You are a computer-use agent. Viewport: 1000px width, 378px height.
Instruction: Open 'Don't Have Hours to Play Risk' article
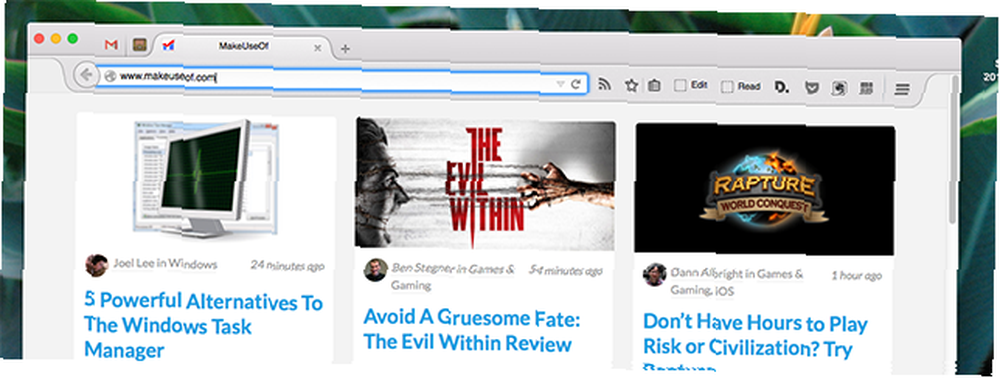[x=755, y=341]
